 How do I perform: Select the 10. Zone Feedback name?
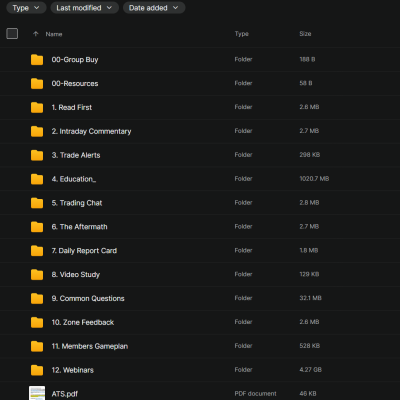[x=83, y=322]
